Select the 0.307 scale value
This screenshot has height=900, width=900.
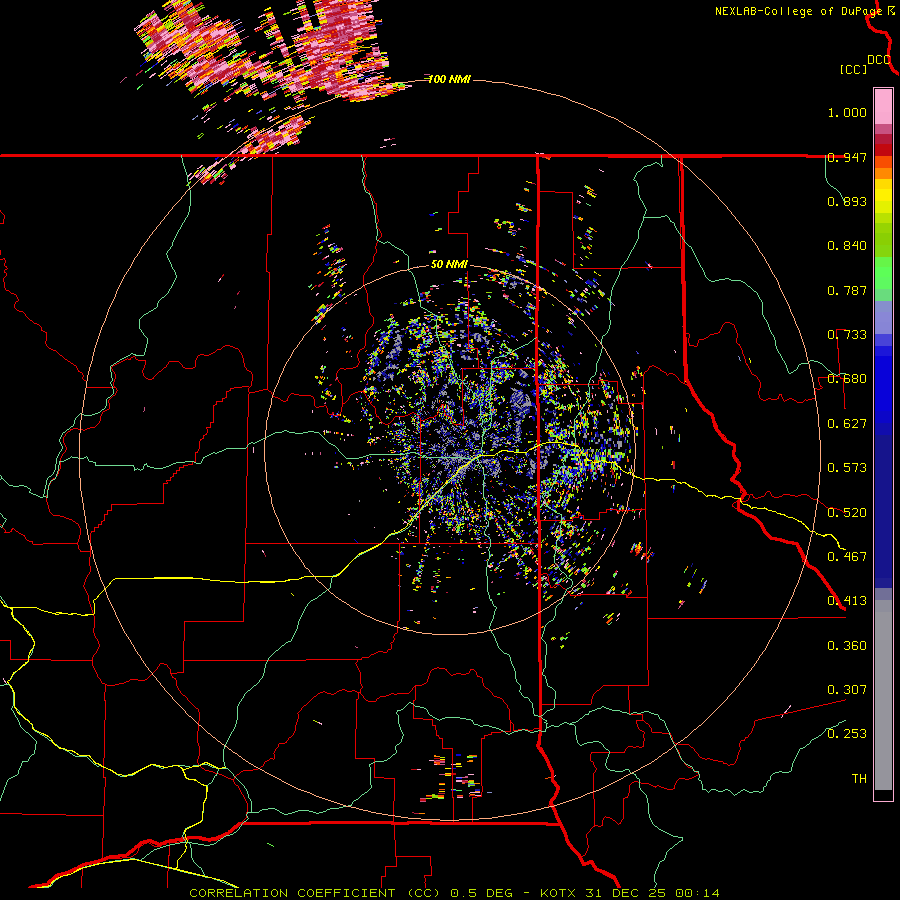coord(847,690)
